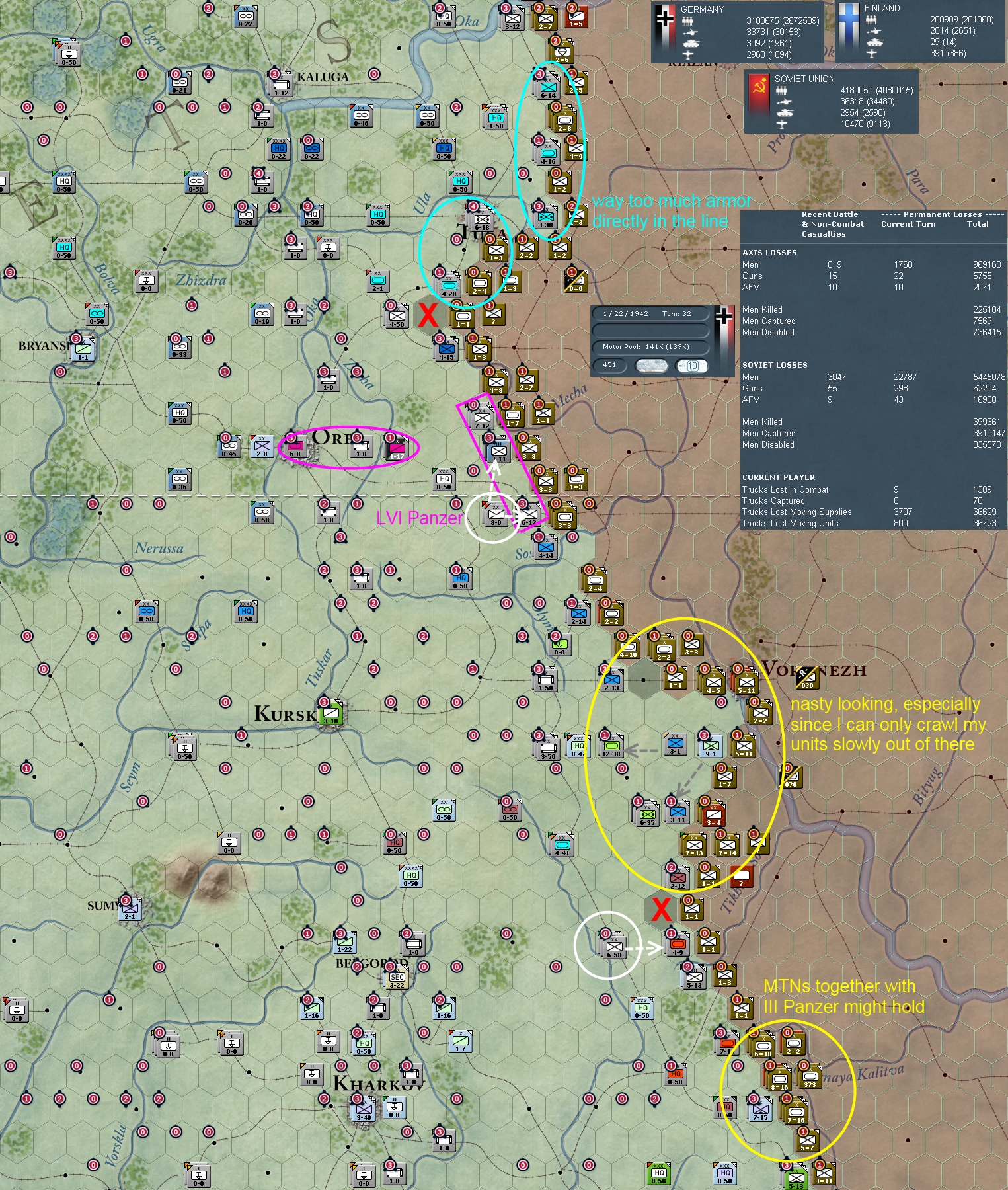
Task: Click the Soviet Men Captured total 3910147
Action: [x=989, y=433]
